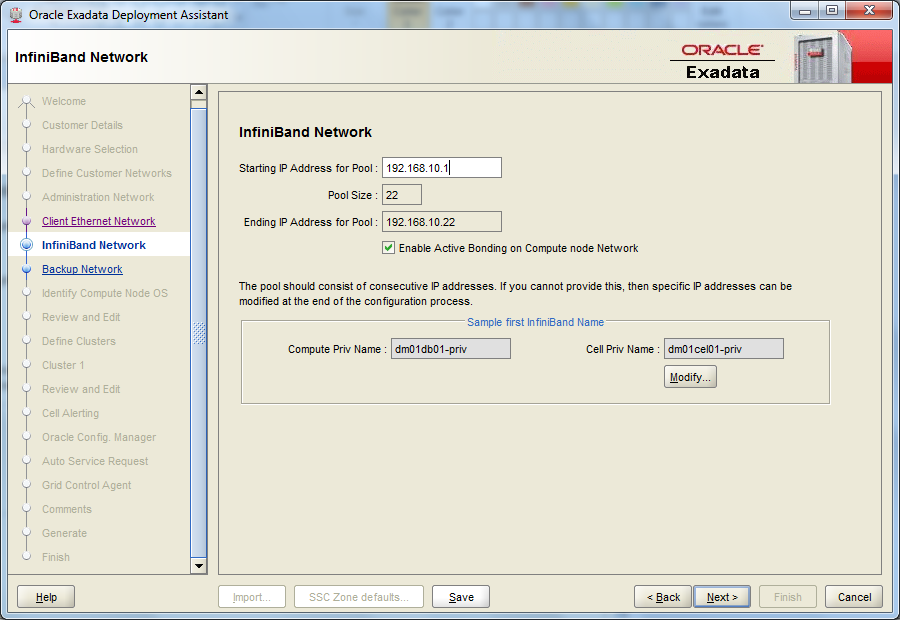Click the Oracle Exadata app icon in title bar
Screen dimensions: 900x622
pyautogui.click(x=16, y=14)
